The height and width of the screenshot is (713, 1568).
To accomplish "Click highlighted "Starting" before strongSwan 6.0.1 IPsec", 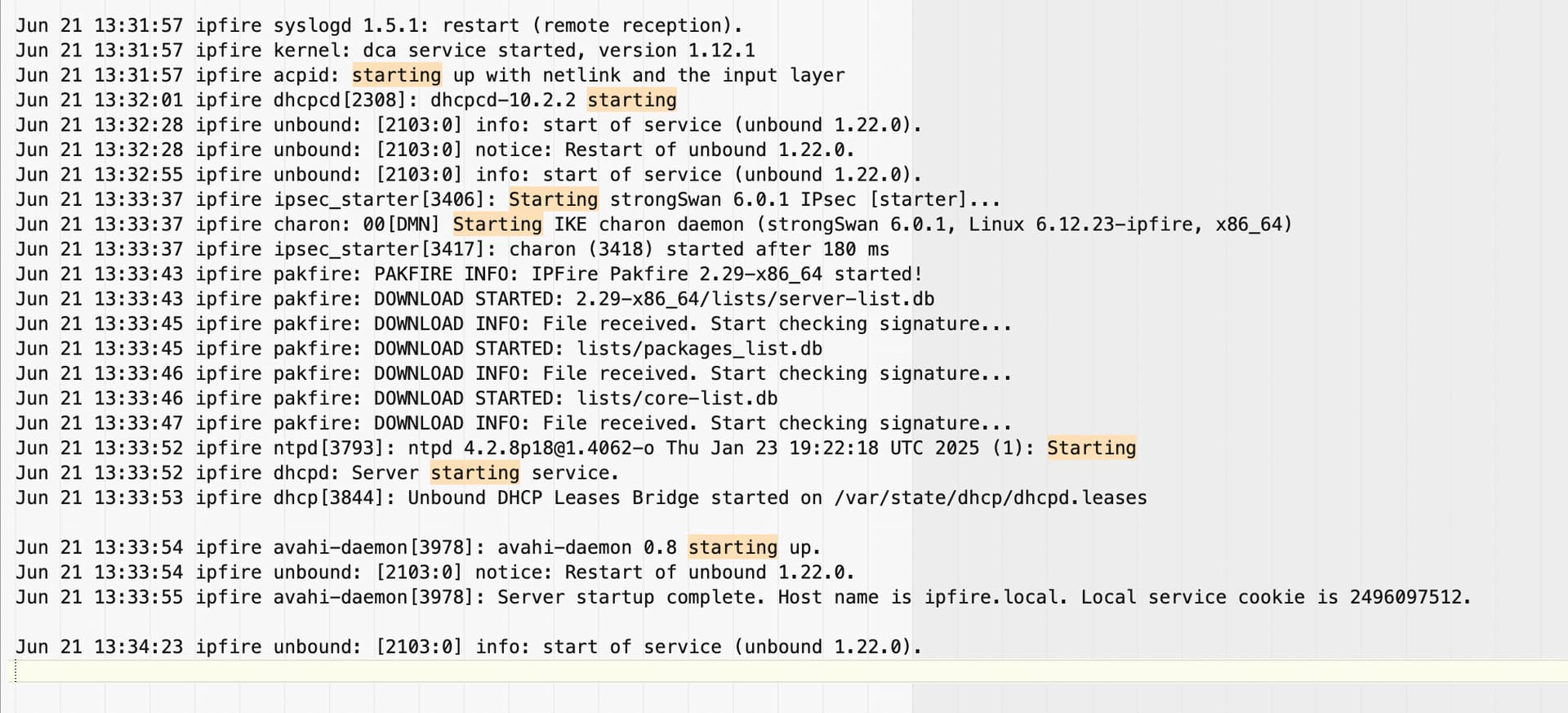I will point(554,200).
